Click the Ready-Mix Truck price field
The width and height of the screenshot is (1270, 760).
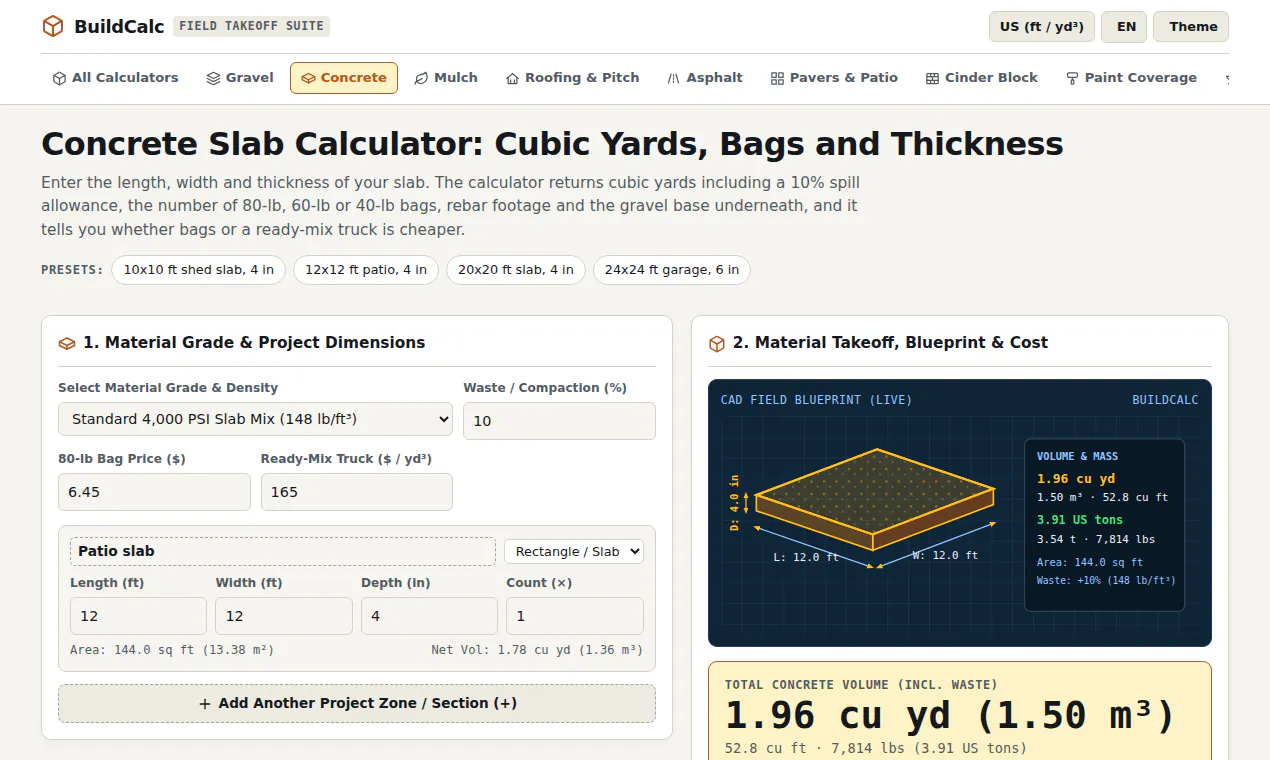(x=357, y=492)
